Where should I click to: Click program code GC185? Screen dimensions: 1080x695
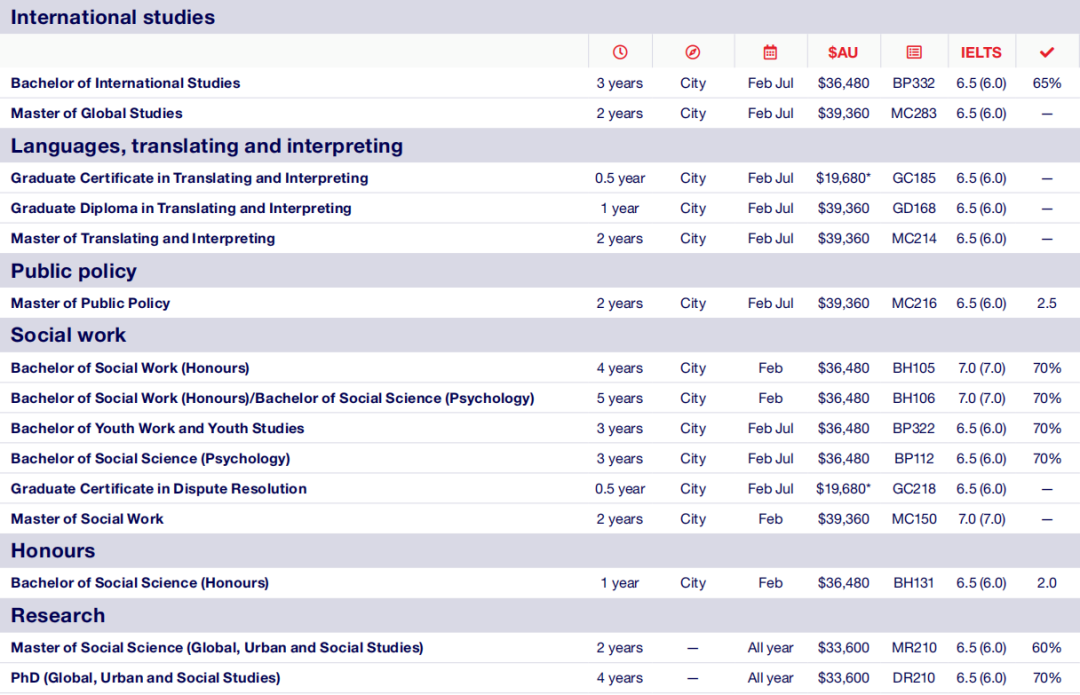[914, 178]
